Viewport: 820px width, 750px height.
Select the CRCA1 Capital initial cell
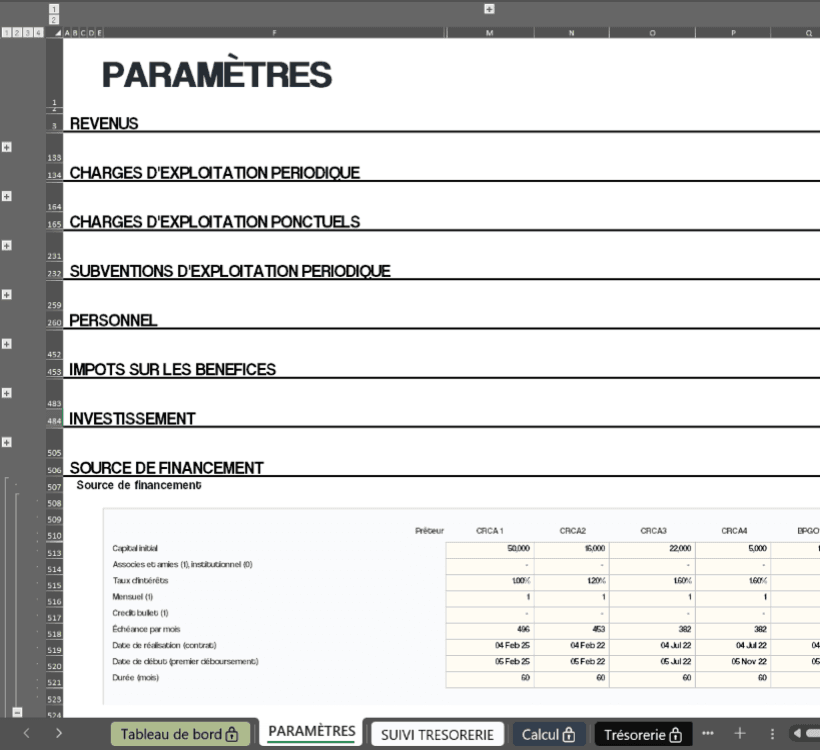tap(490, 548)
